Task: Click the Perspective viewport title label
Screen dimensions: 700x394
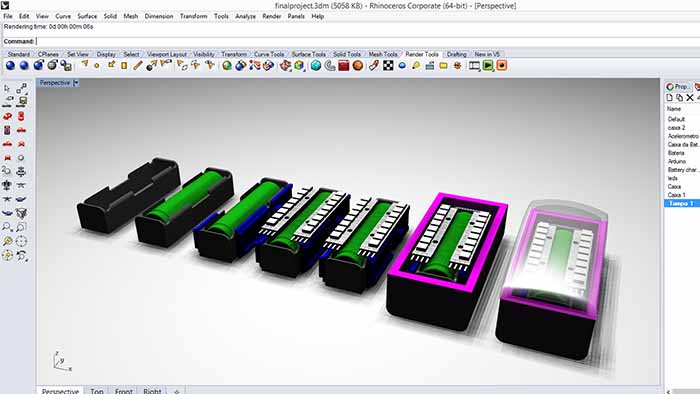Action: (x=55, y=83)
